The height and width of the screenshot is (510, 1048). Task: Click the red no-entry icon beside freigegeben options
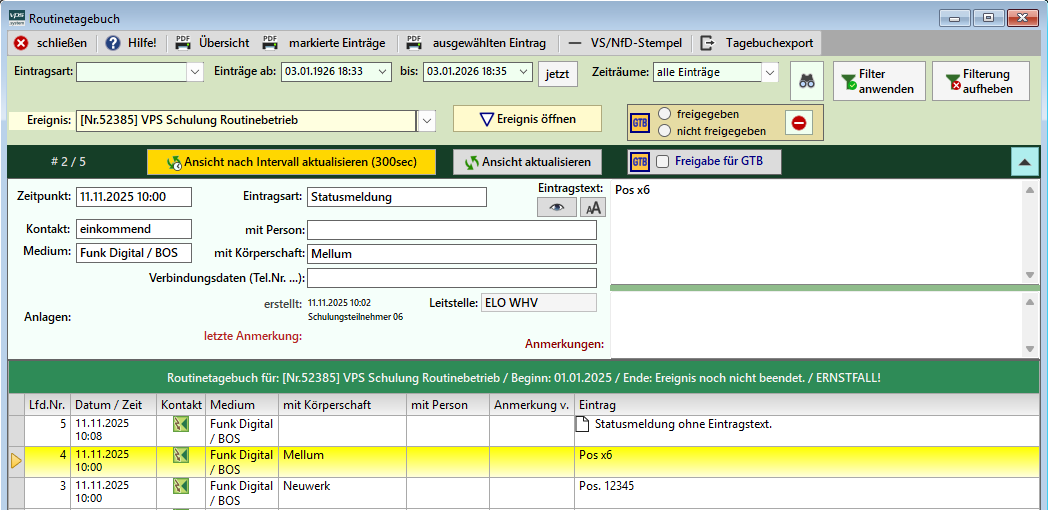point(799,123)
